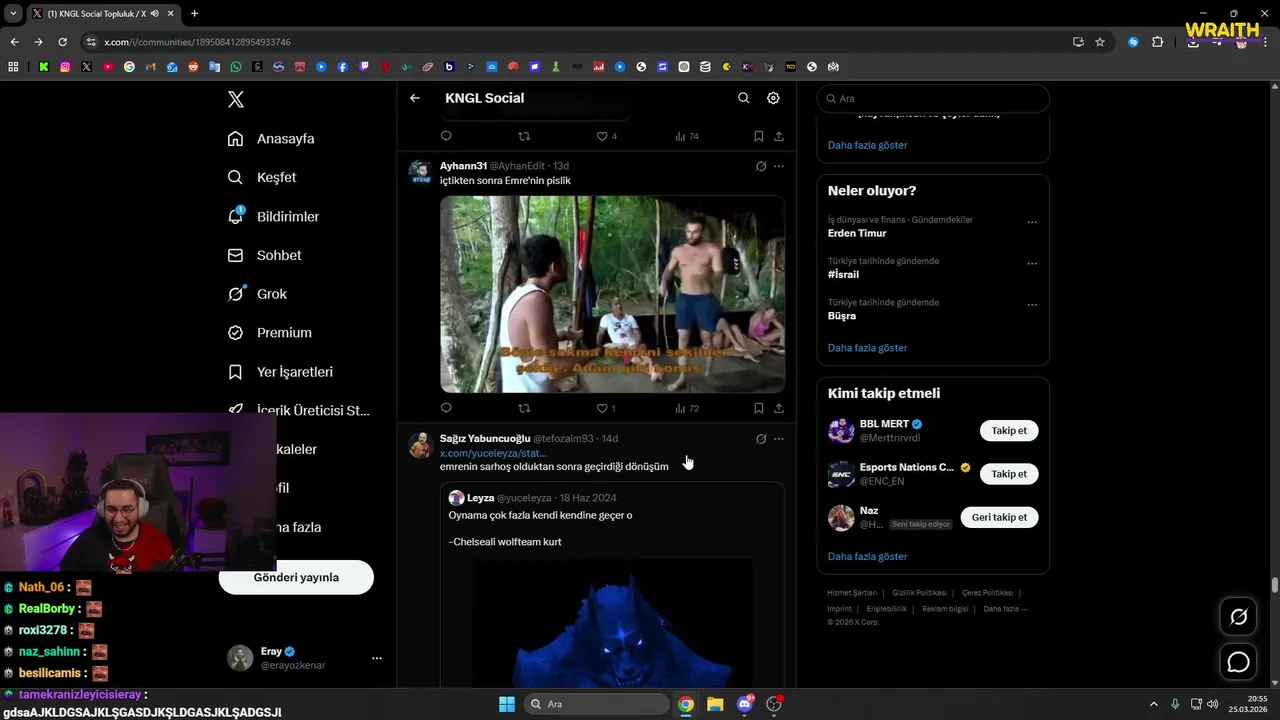The width and height of the screenshot is (1280, 720).
Task: Open floating chat messages button
Action: click(x=1238, y=662)
